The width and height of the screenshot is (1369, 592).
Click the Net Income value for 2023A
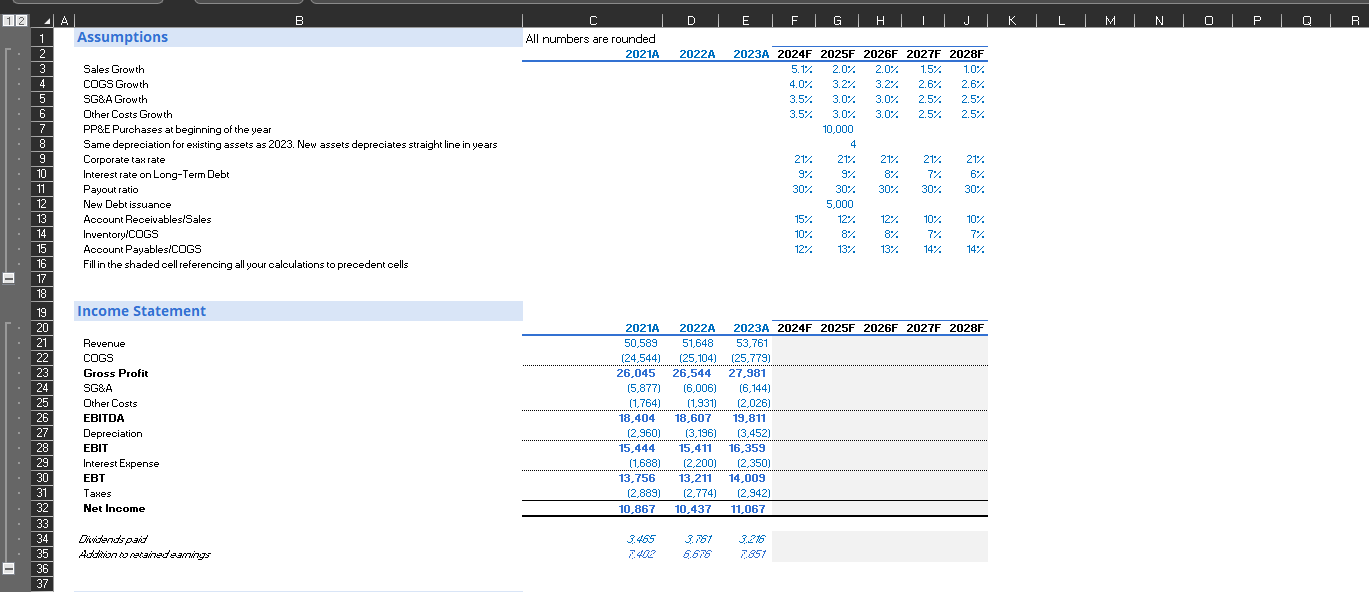(x=748, y=508)
